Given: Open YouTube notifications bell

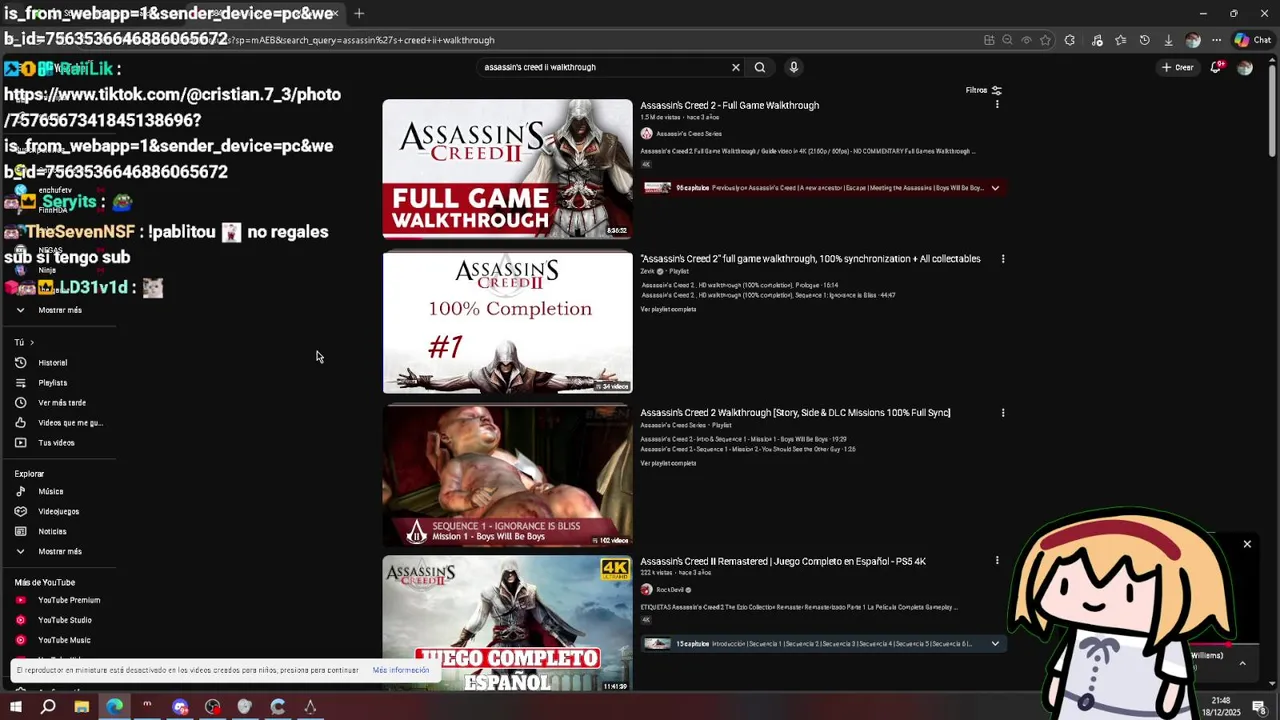Looking at the screenshot, I should coord(1216,67).
